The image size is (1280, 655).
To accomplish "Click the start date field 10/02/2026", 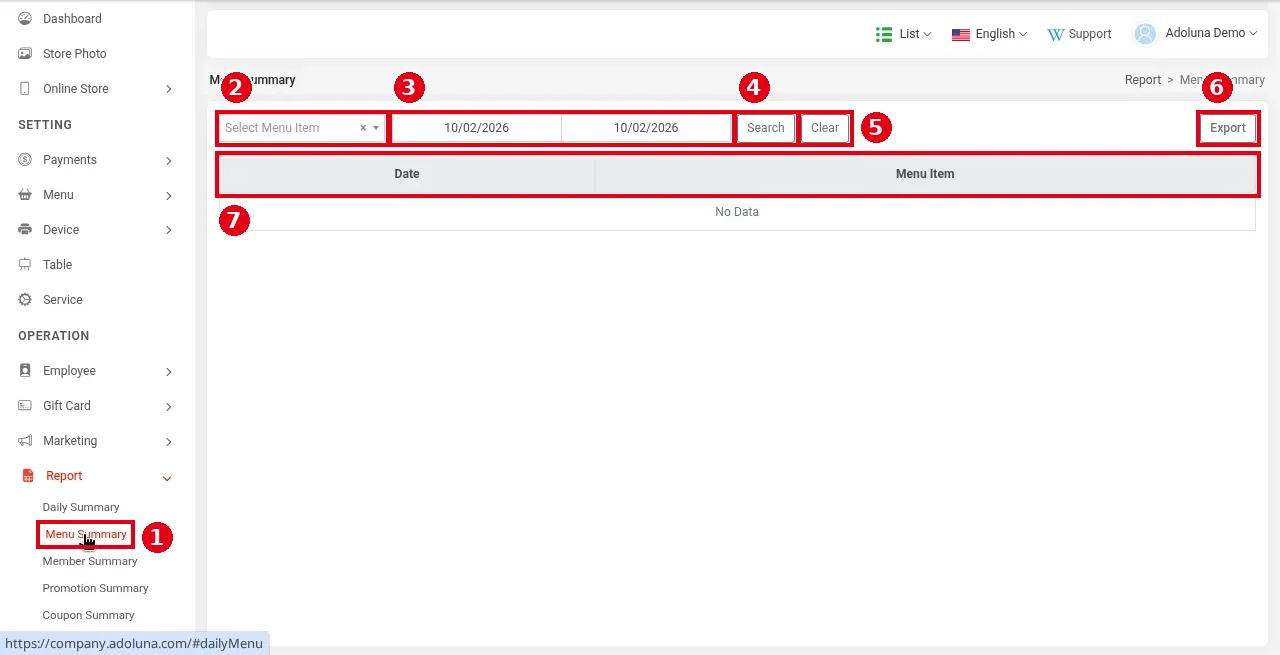I will [477, 128].
